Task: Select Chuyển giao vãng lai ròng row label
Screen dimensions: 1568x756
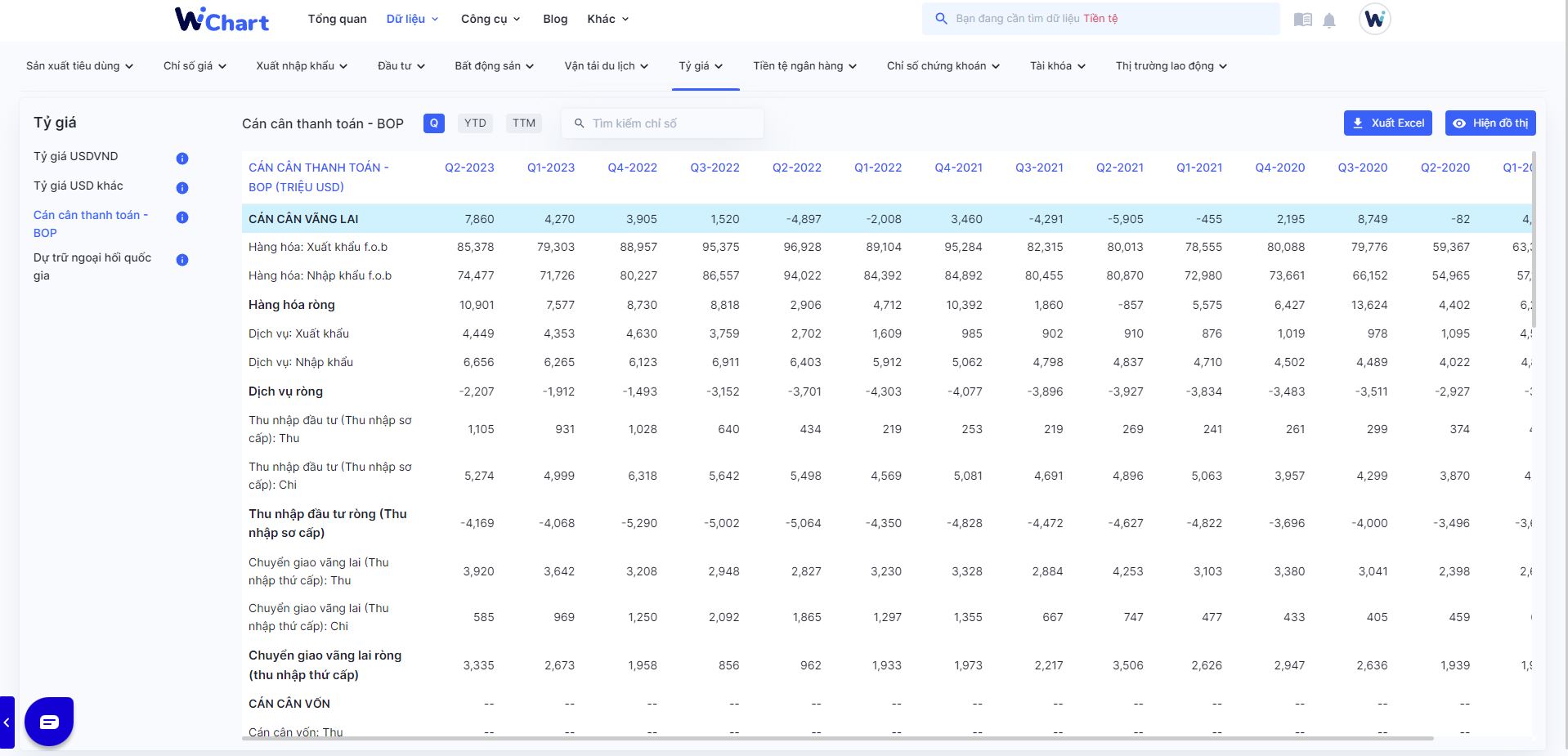Action: (325, 665)
